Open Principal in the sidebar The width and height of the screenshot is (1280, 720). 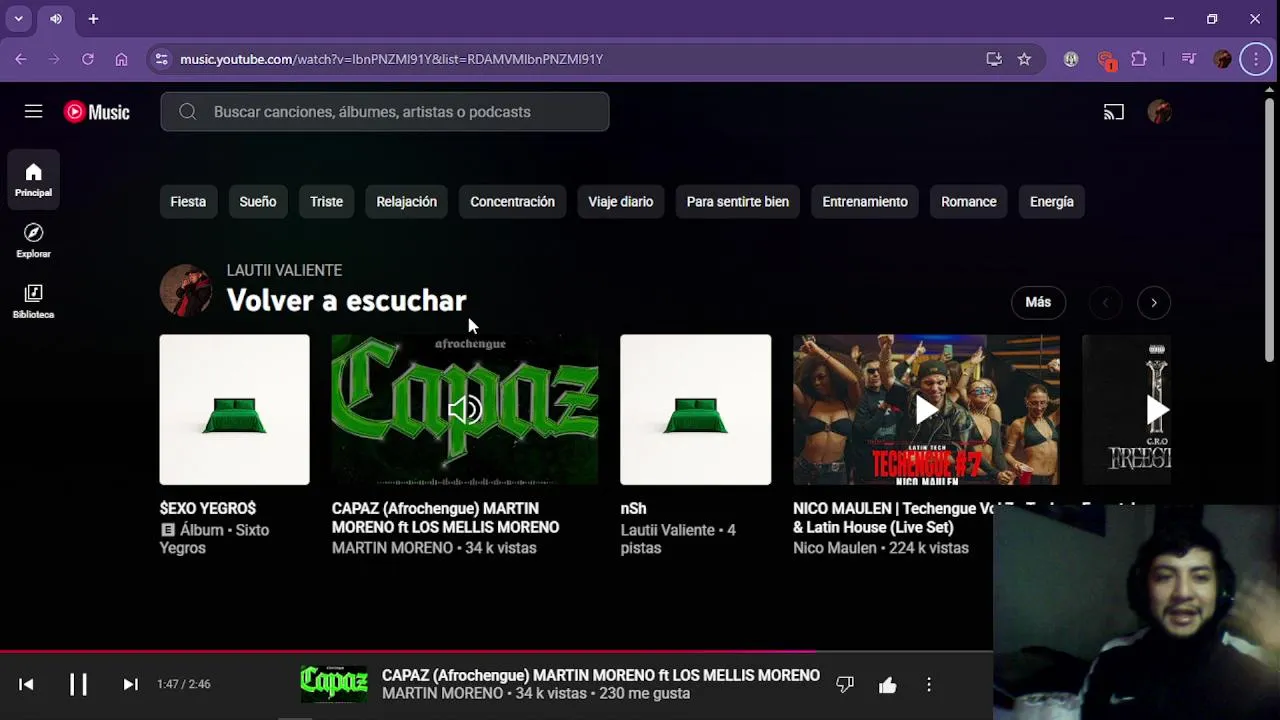(33, 180)
